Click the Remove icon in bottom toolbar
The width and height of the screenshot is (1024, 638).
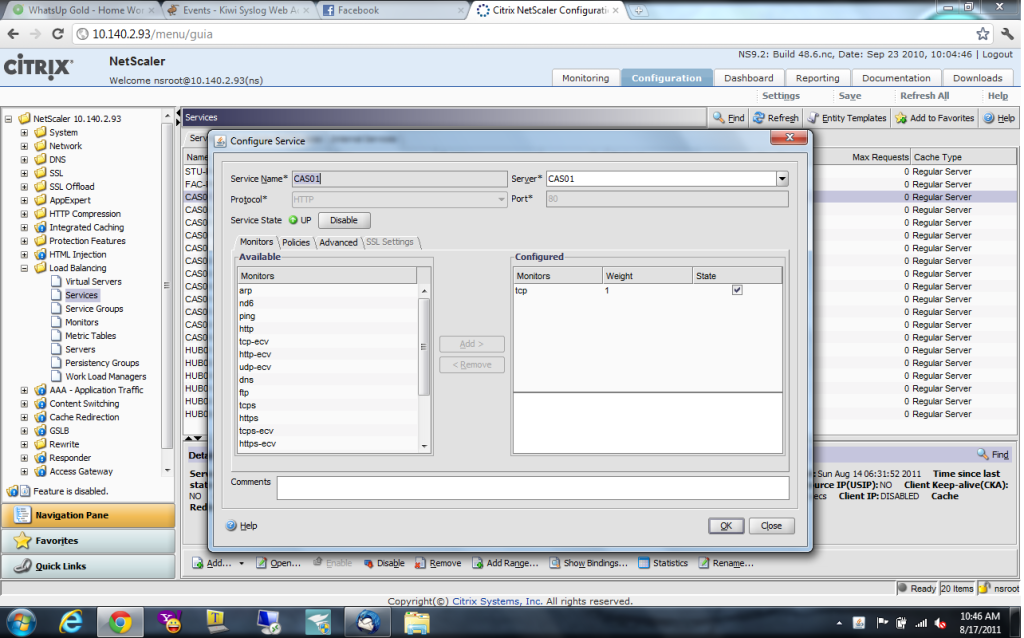421,563
